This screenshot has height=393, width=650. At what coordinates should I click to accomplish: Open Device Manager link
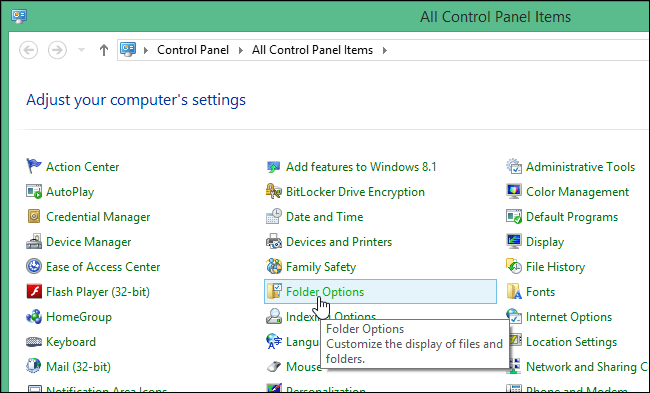coord(89,242)
